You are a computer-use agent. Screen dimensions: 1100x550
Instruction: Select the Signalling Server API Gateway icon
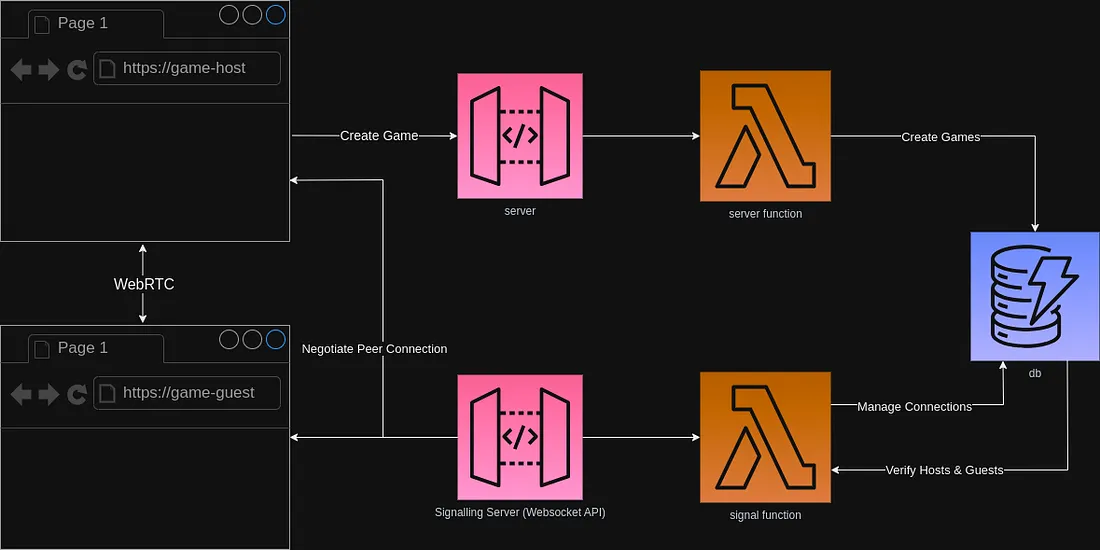click(520, 438)
